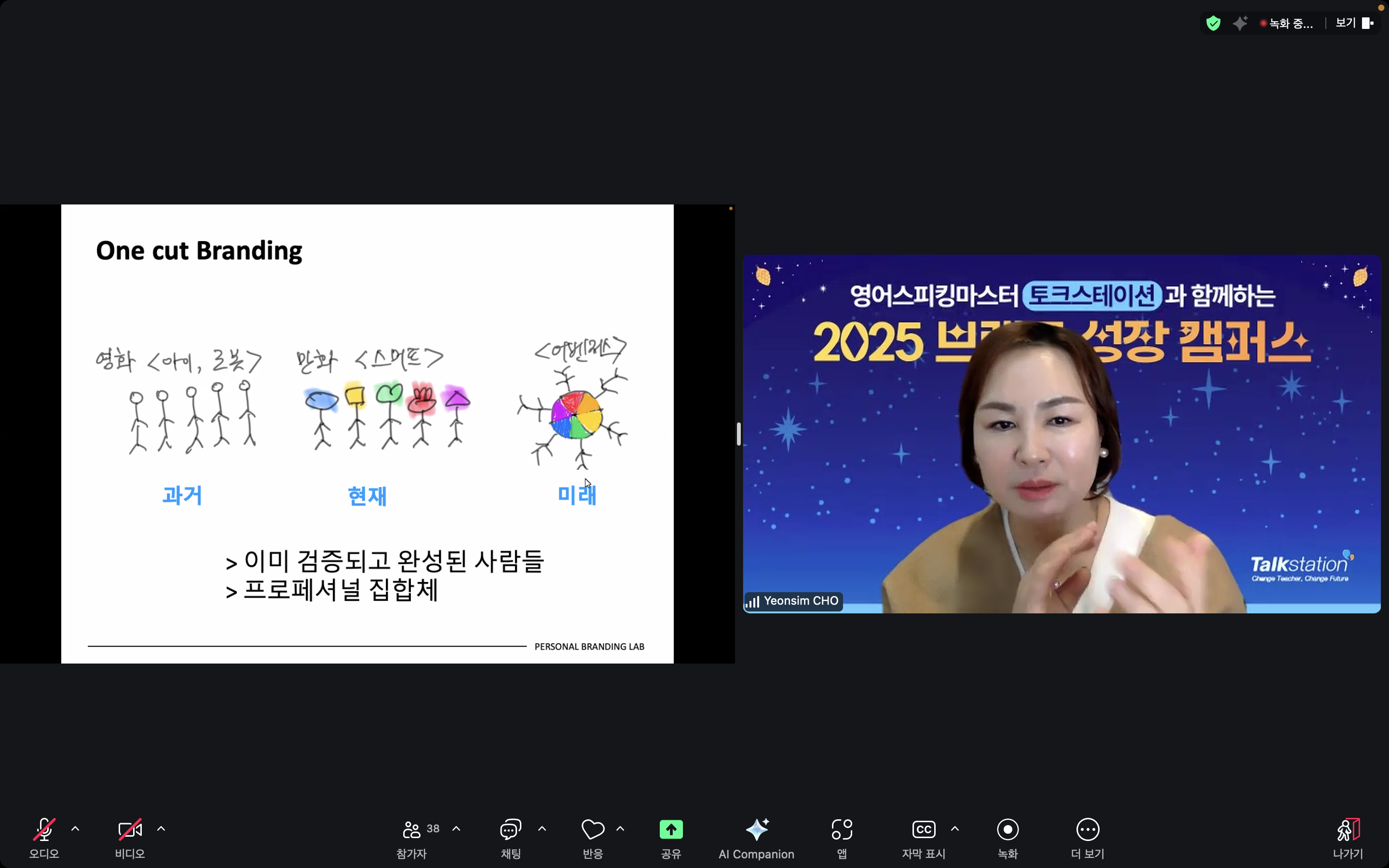Open the apps (앱) icon
This screenshot has height=868, width=1389.
click(x=842, y=829)
